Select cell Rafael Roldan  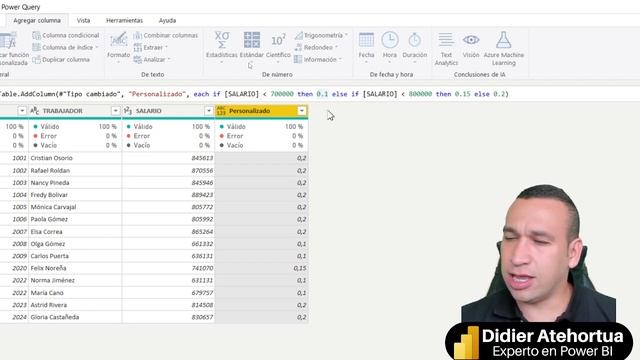click(x=75, y=171)
